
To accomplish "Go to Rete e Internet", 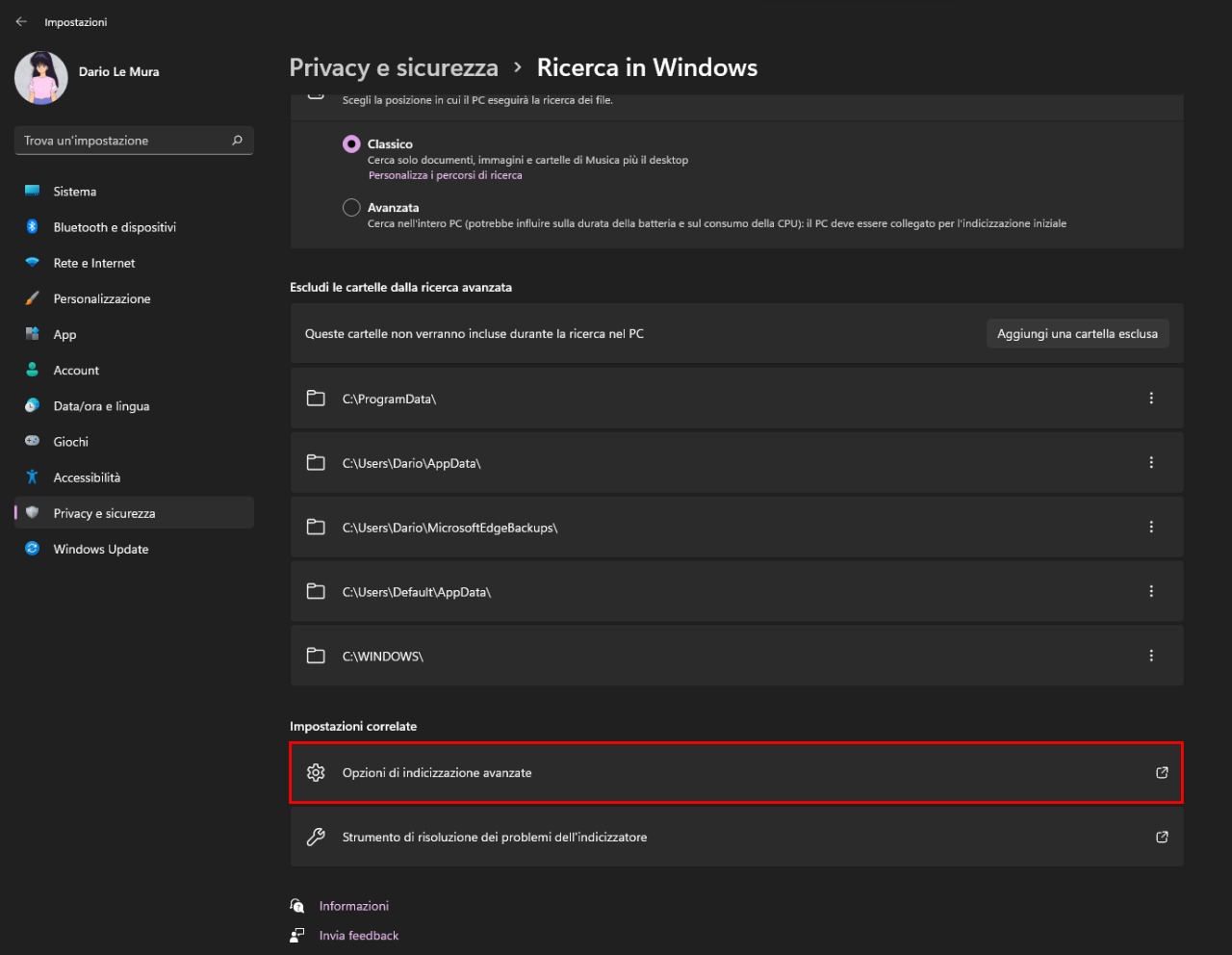I will [x=134, y=263].
